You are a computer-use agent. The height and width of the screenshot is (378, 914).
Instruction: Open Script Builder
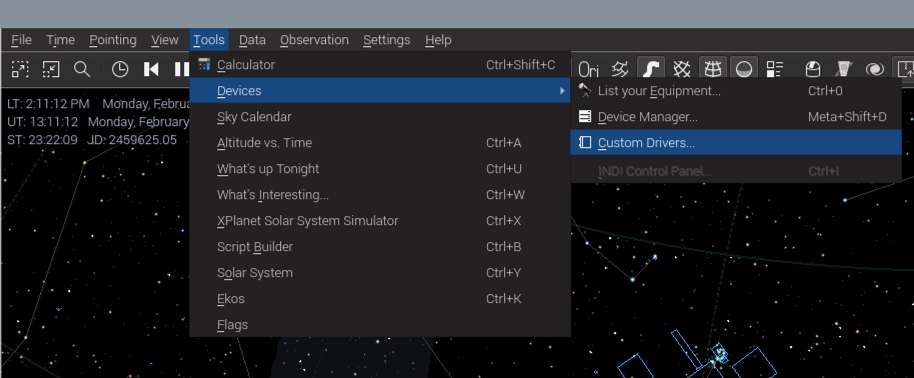point(379,246)
